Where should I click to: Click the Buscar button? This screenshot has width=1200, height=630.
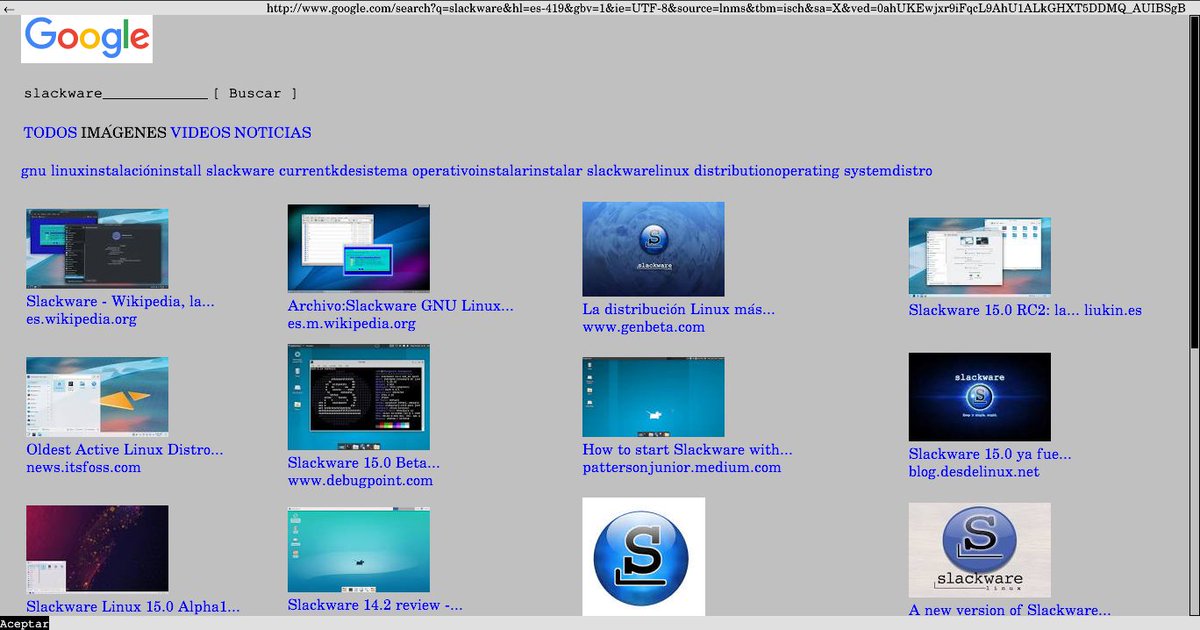pos(255,93)
